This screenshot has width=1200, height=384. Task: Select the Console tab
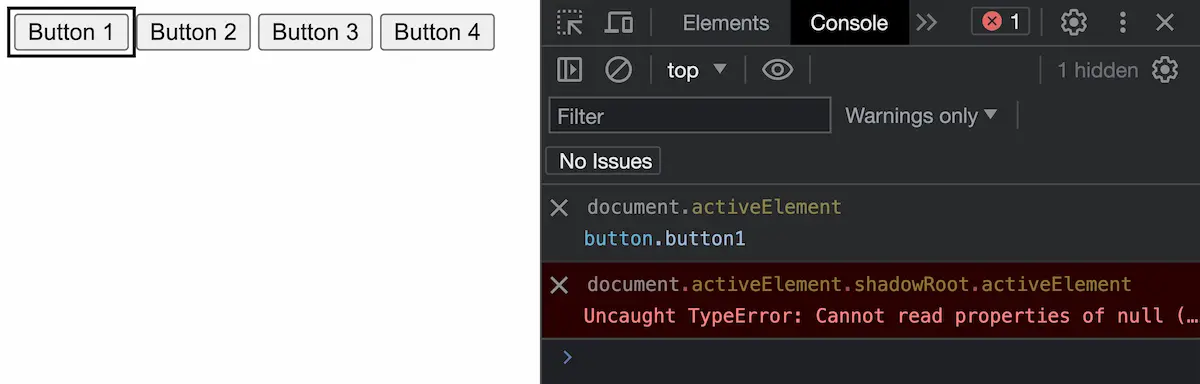coord(849,22)
